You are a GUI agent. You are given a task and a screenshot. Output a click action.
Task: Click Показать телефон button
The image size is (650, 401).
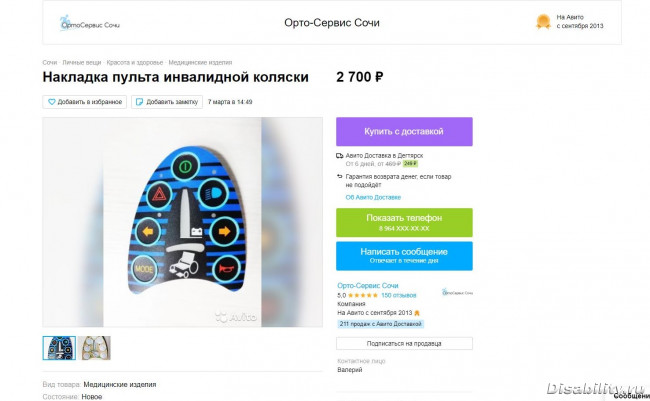[x=404, y=223]
